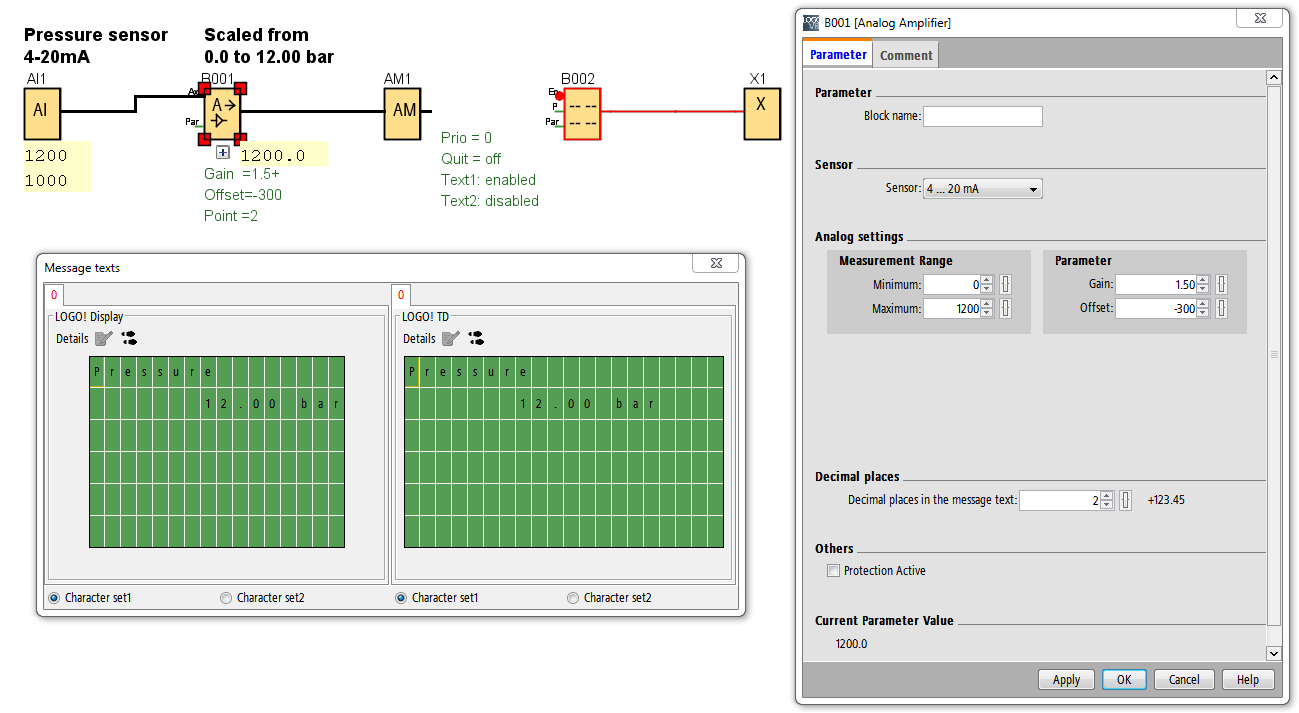The image size is (1299, 713).
Task: Select Character set2 for LOGO! Display
Action: (227, 598)
